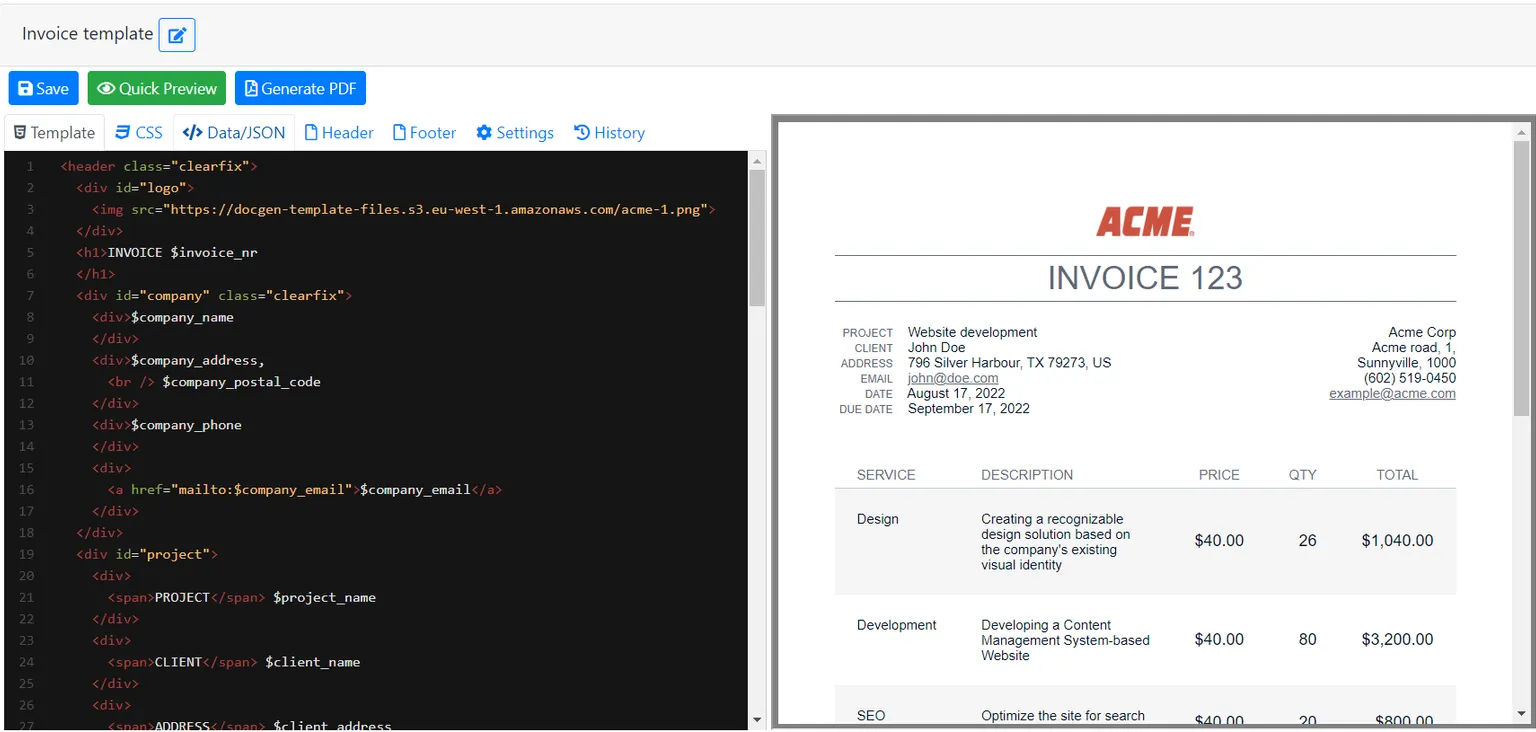This screenshot has width=1536, height=732.
Task: Place cursor on the $company_name code line
Action: tap(182, 317)
